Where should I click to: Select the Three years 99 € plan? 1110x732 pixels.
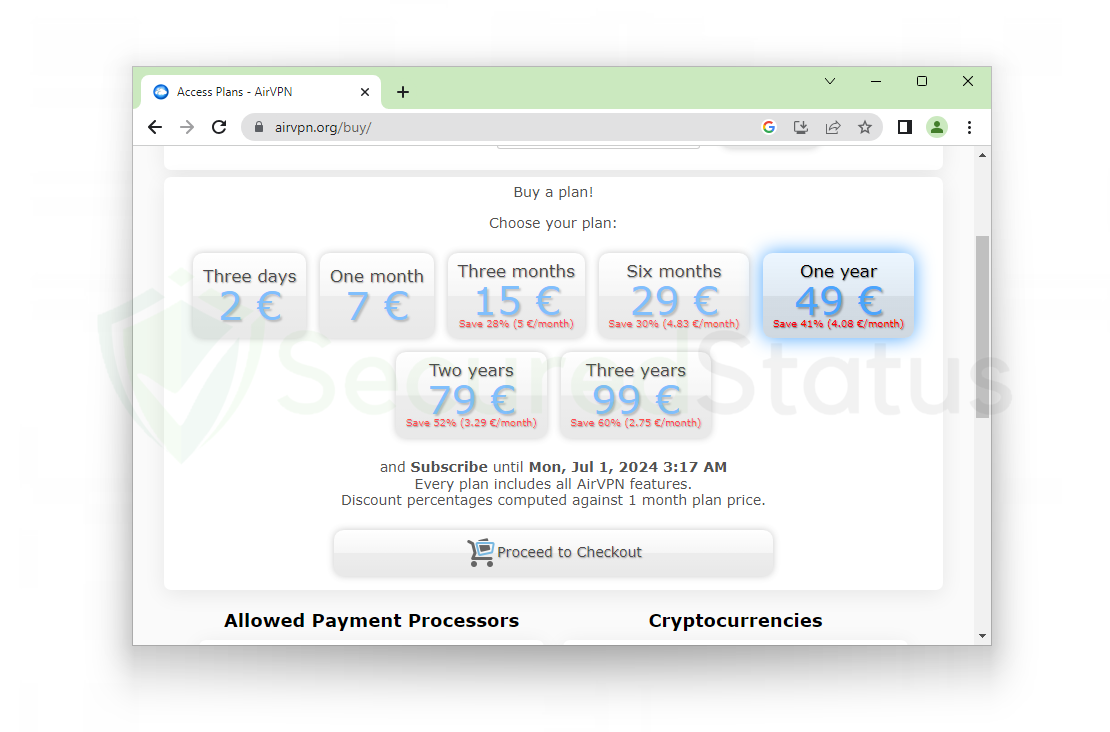click(x=636, y=394)
